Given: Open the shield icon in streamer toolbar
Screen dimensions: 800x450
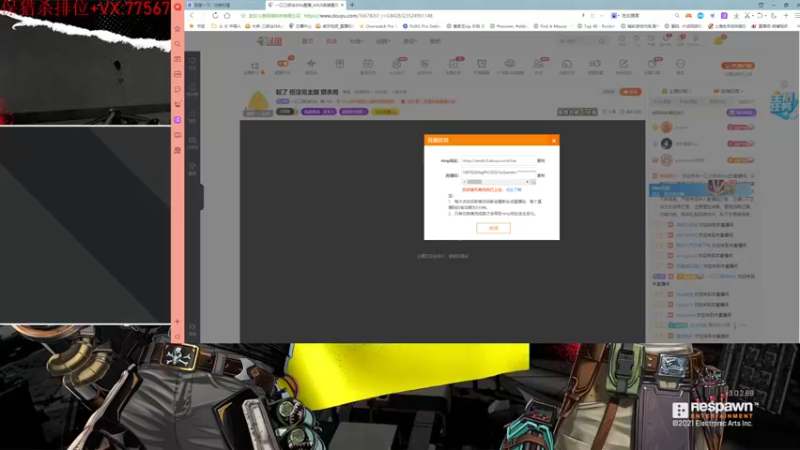Looking at the screenshot, I should tap(424, 64).
